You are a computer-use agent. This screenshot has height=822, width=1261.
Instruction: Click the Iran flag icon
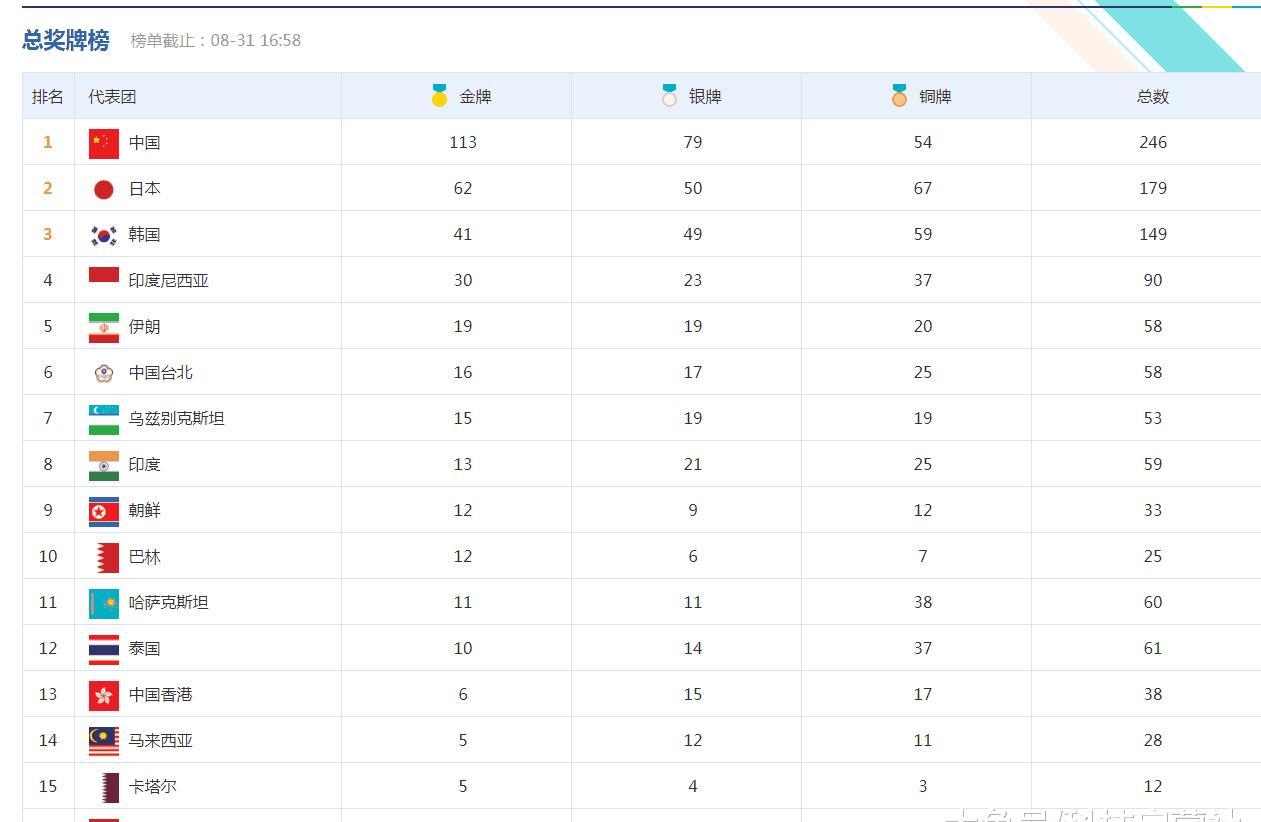point(103,327)
